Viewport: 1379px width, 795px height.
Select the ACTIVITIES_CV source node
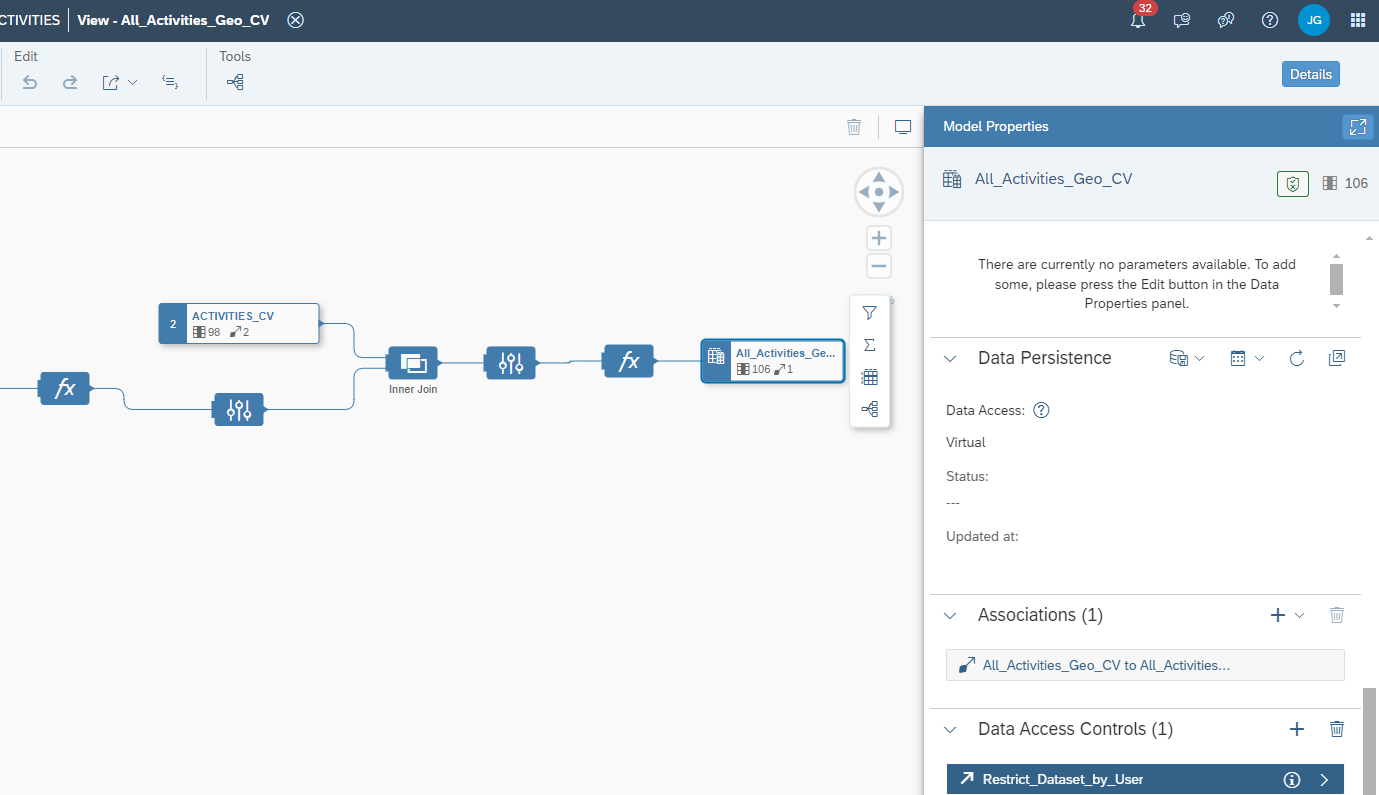pos(240,322)
